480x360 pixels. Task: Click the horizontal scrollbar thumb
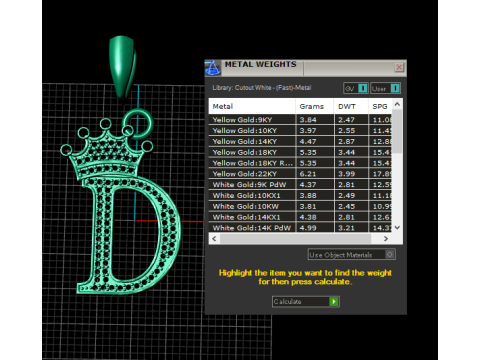point(295,239)
